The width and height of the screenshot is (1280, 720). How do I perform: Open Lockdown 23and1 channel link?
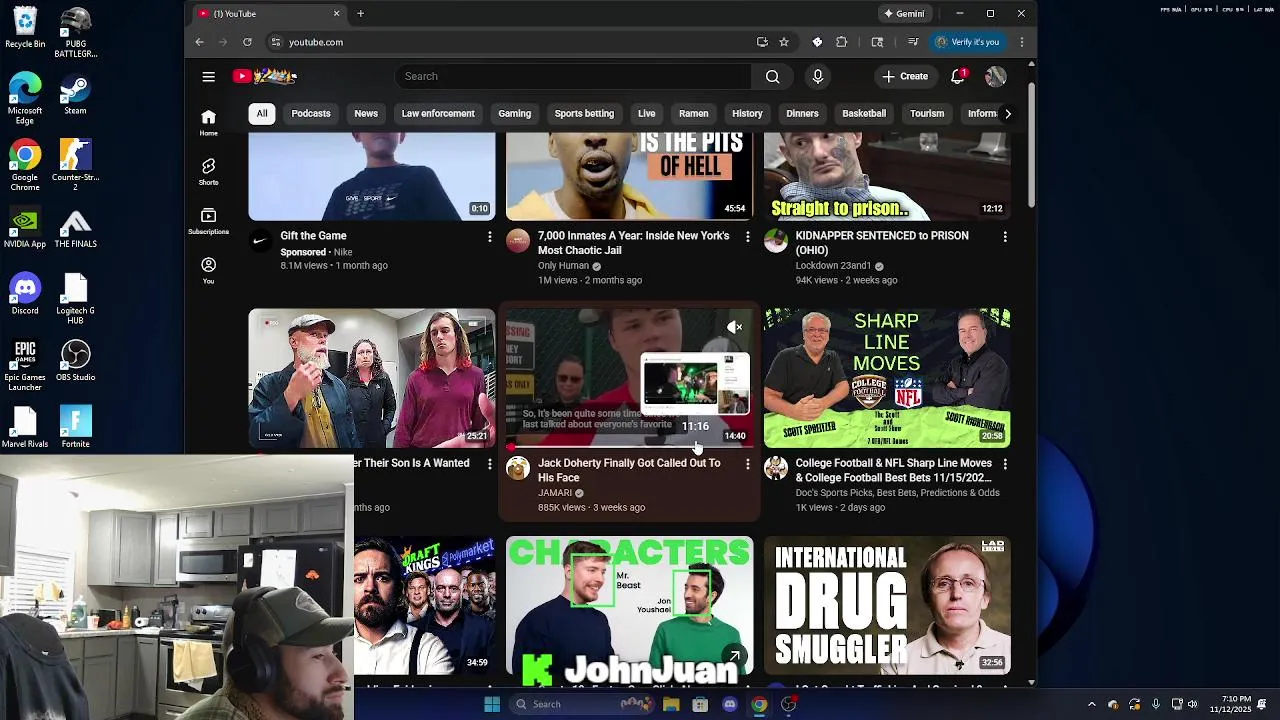833,266
